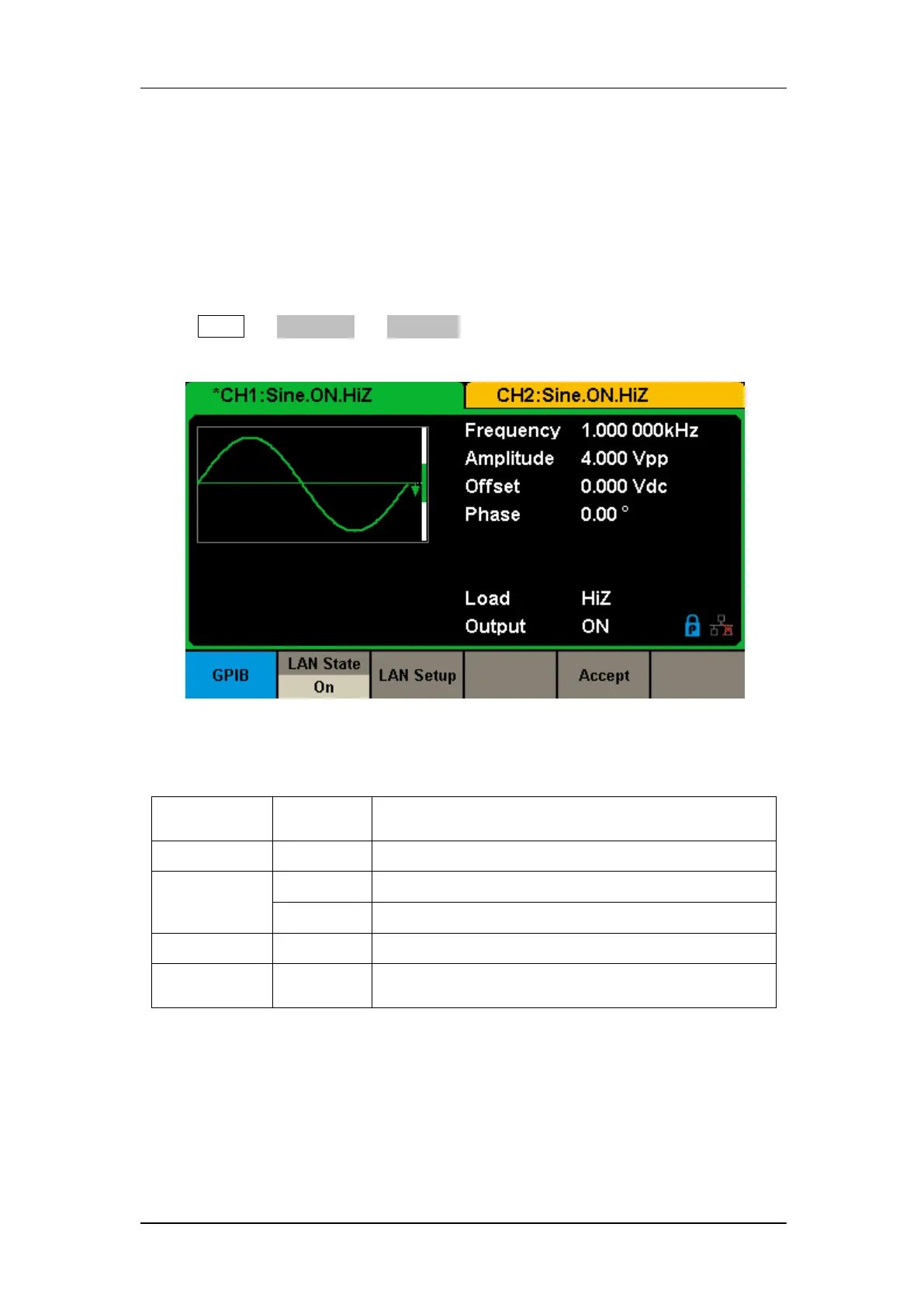Click the Load label
The height and width of the screenshot is (1307, 924).
(x=487, y=598)
